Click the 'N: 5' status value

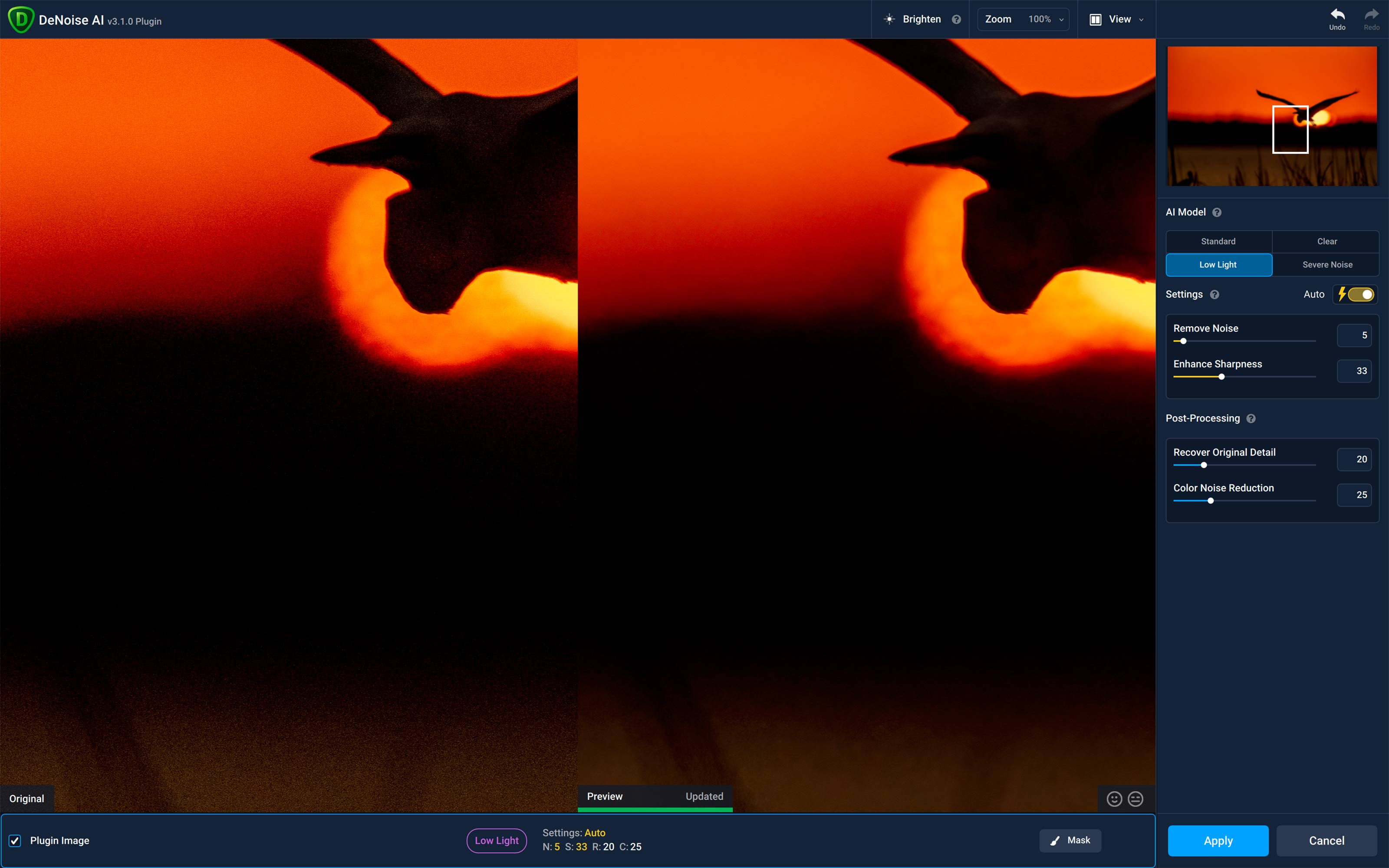551,847
